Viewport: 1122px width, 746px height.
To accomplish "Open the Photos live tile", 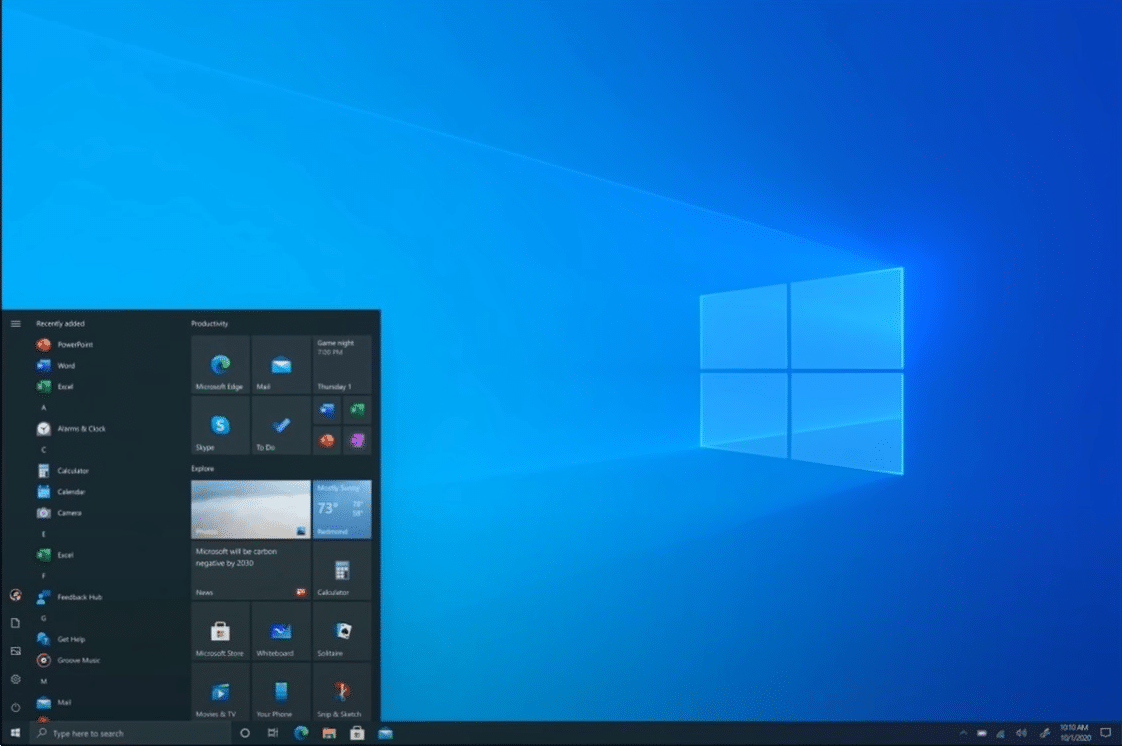I will click(250, 509).
